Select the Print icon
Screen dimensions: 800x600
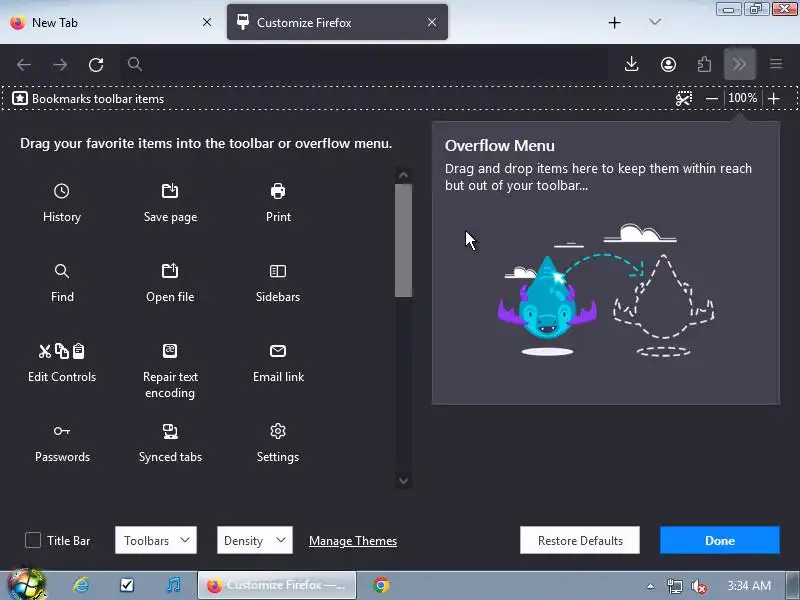[x=278, y=191]
